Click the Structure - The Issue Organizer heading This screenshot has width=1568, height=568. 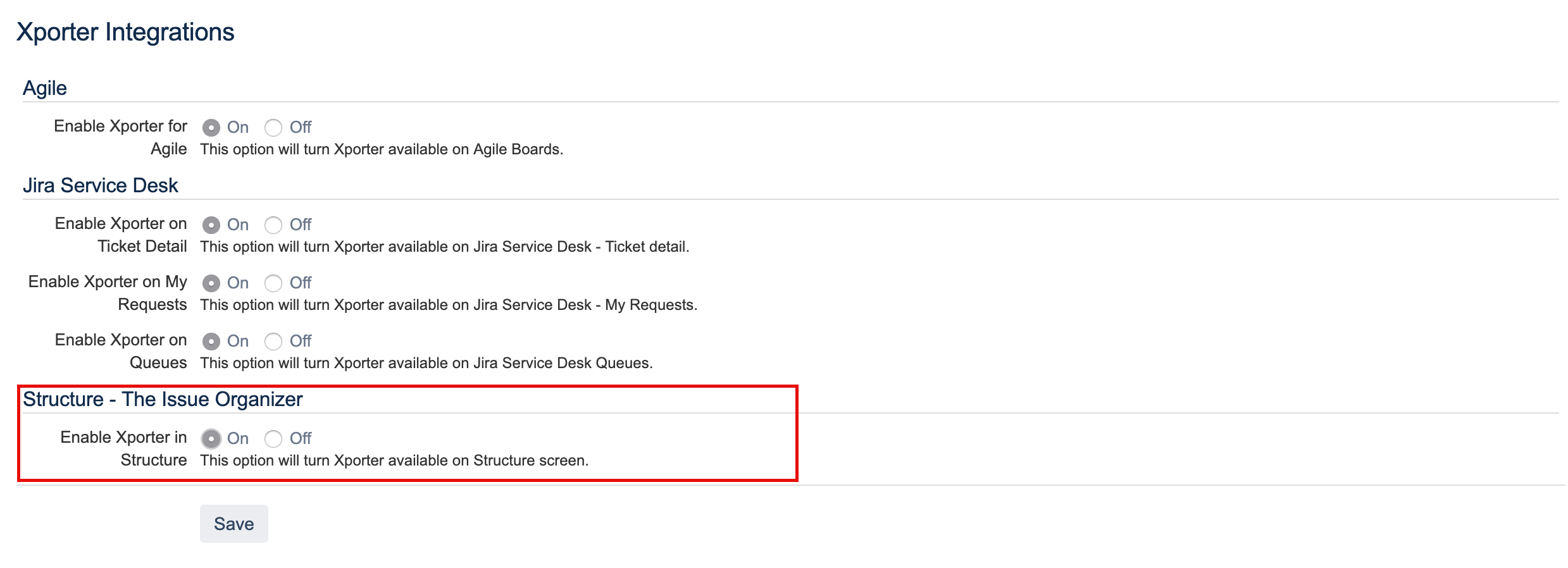point(163,399)
